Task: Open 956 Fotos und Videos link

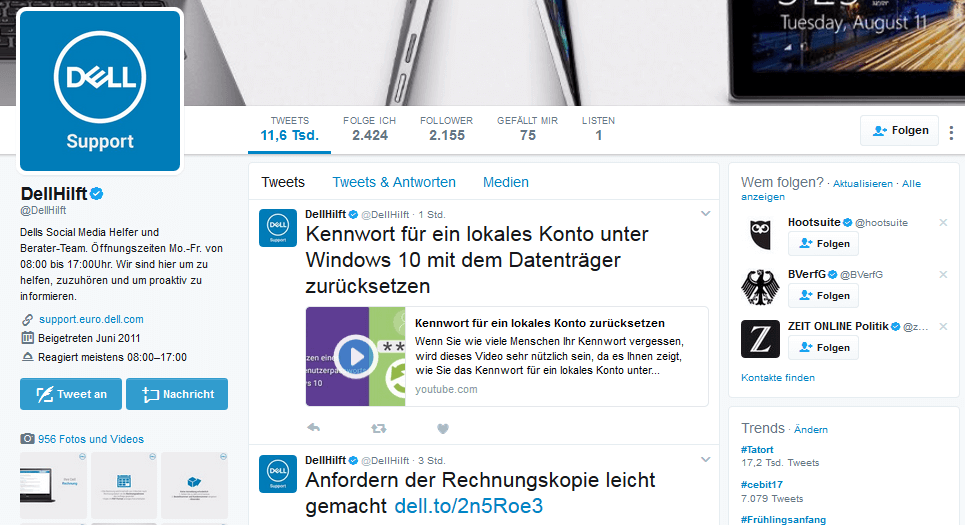Action: pyautogui.click(x=91, y=439)
